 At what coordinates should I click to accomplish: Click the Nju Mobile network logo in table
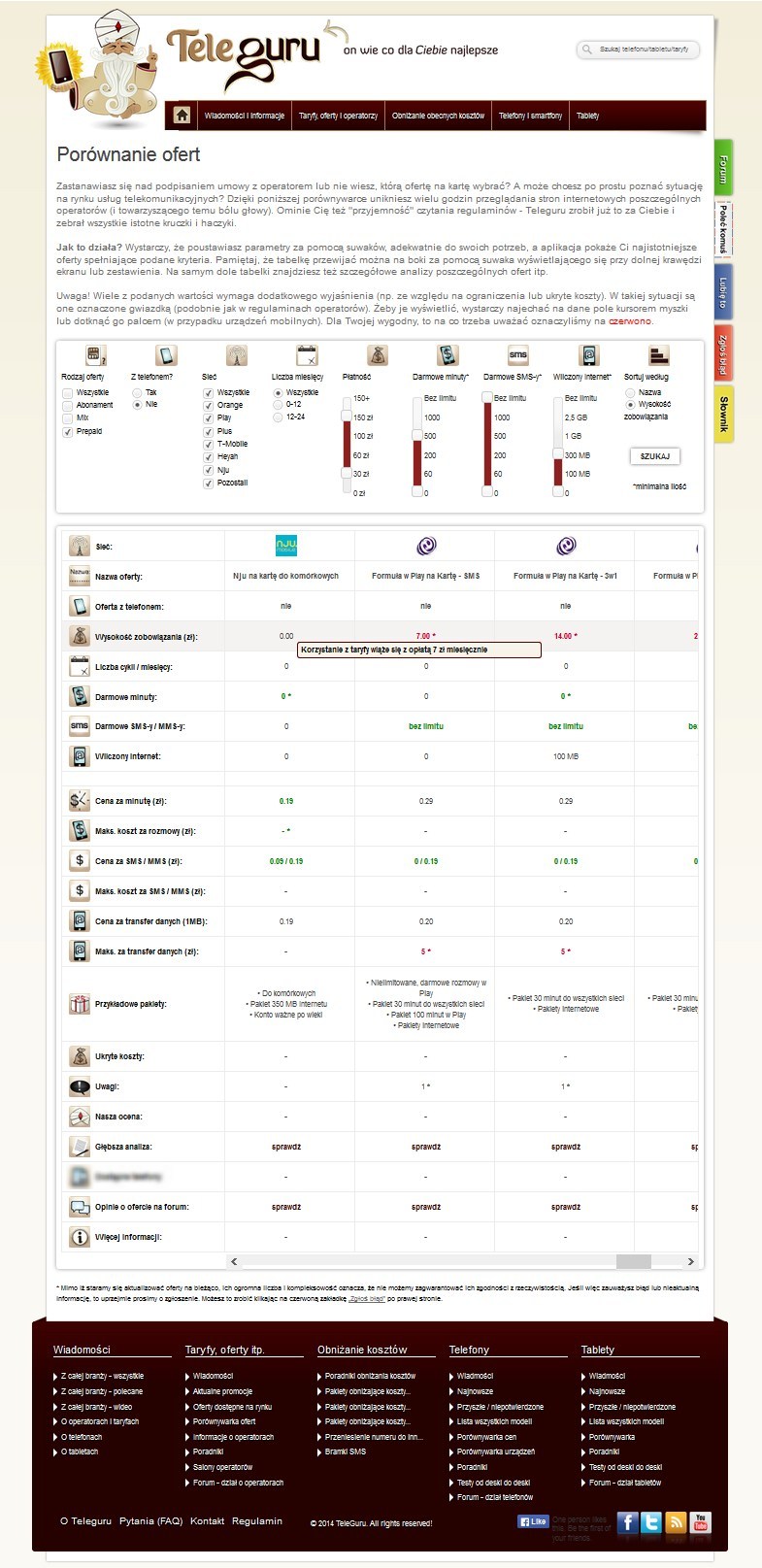click(286, 546)
